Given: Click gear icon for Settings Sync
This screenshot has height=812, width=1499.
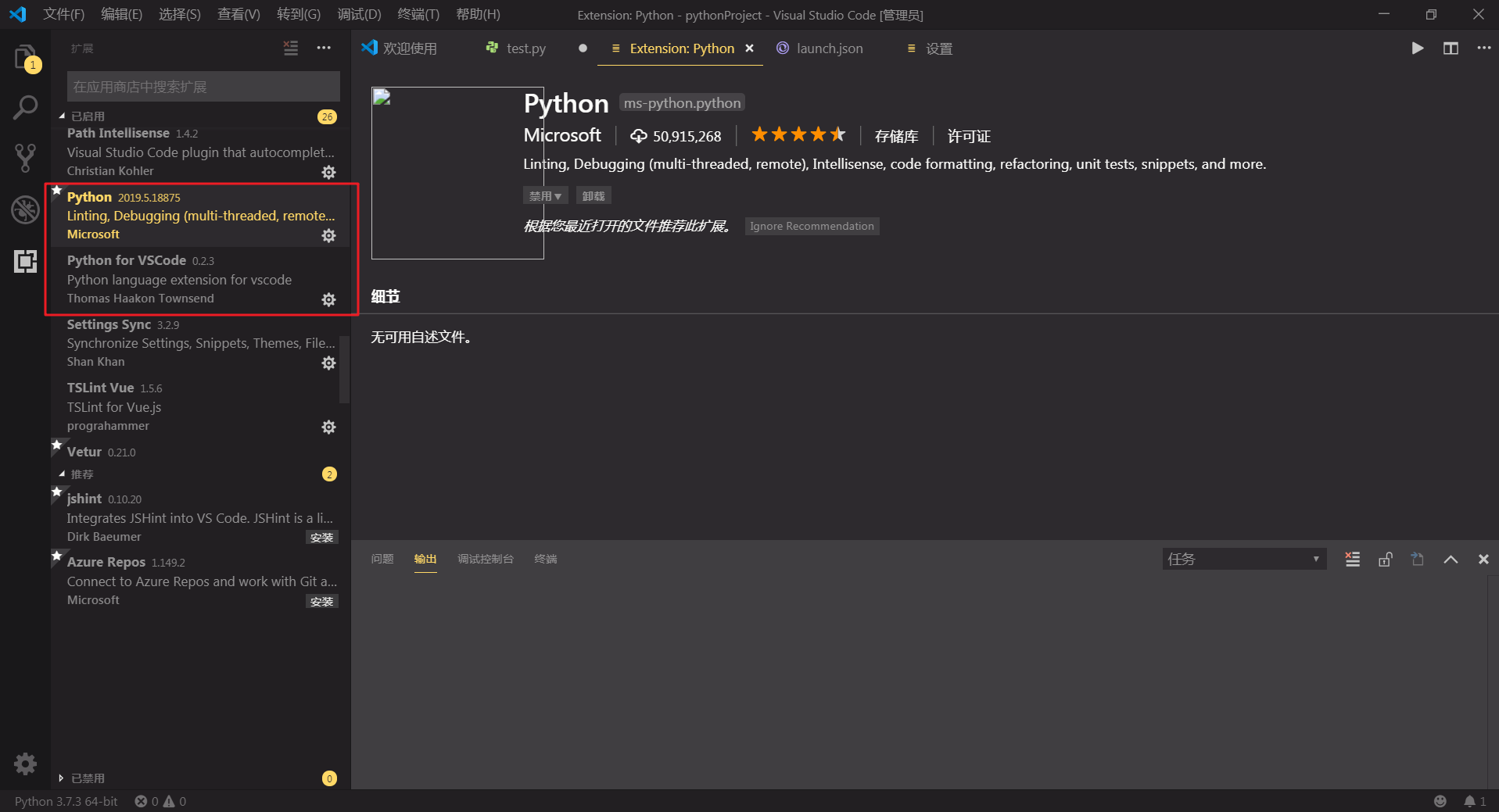Looking at the screenshot, I should tap(329, 363).
